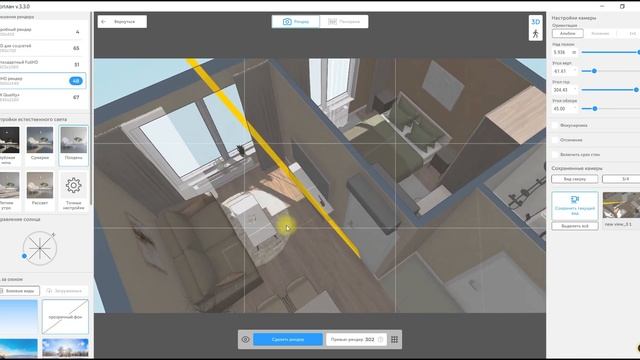Open the Внешние виды tab

[20, 291]
